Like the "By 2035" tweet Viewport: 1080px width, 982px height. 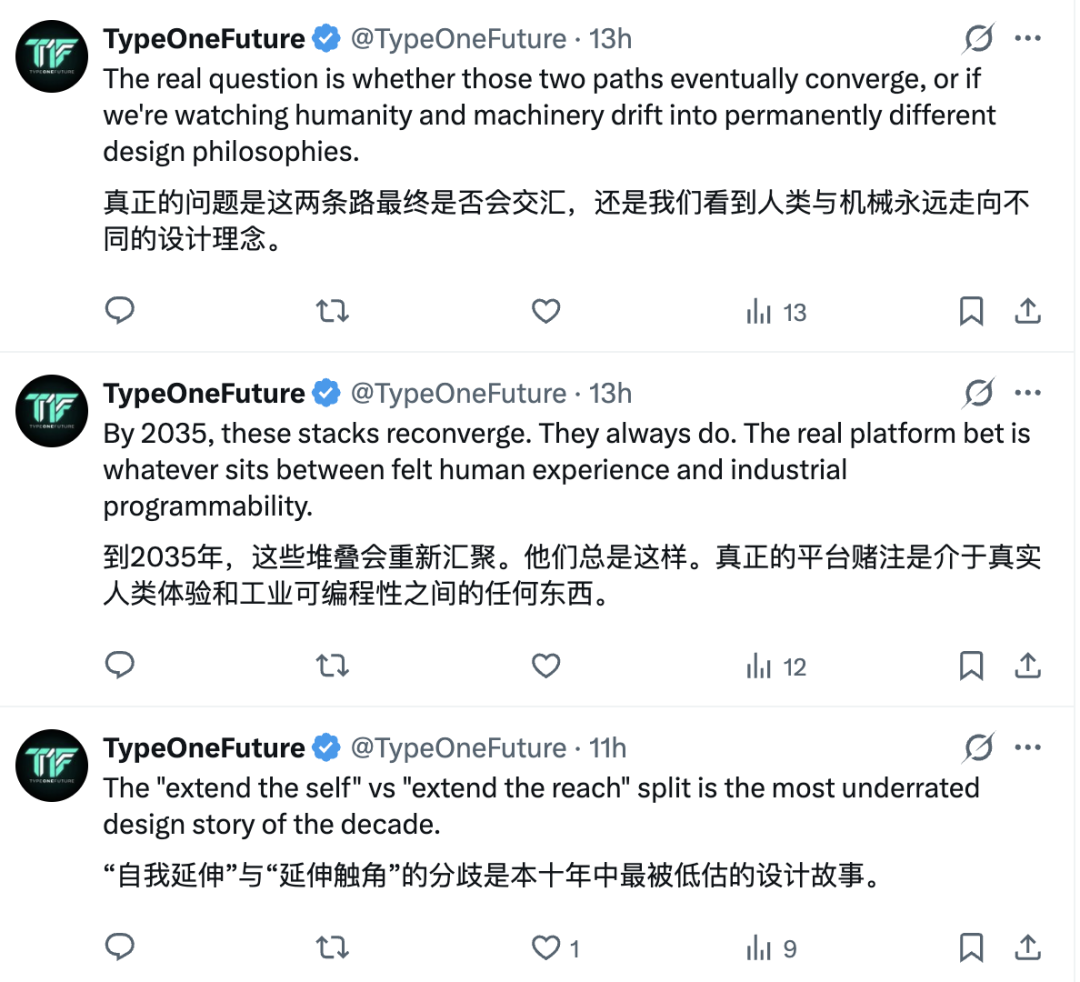(545, 666)
